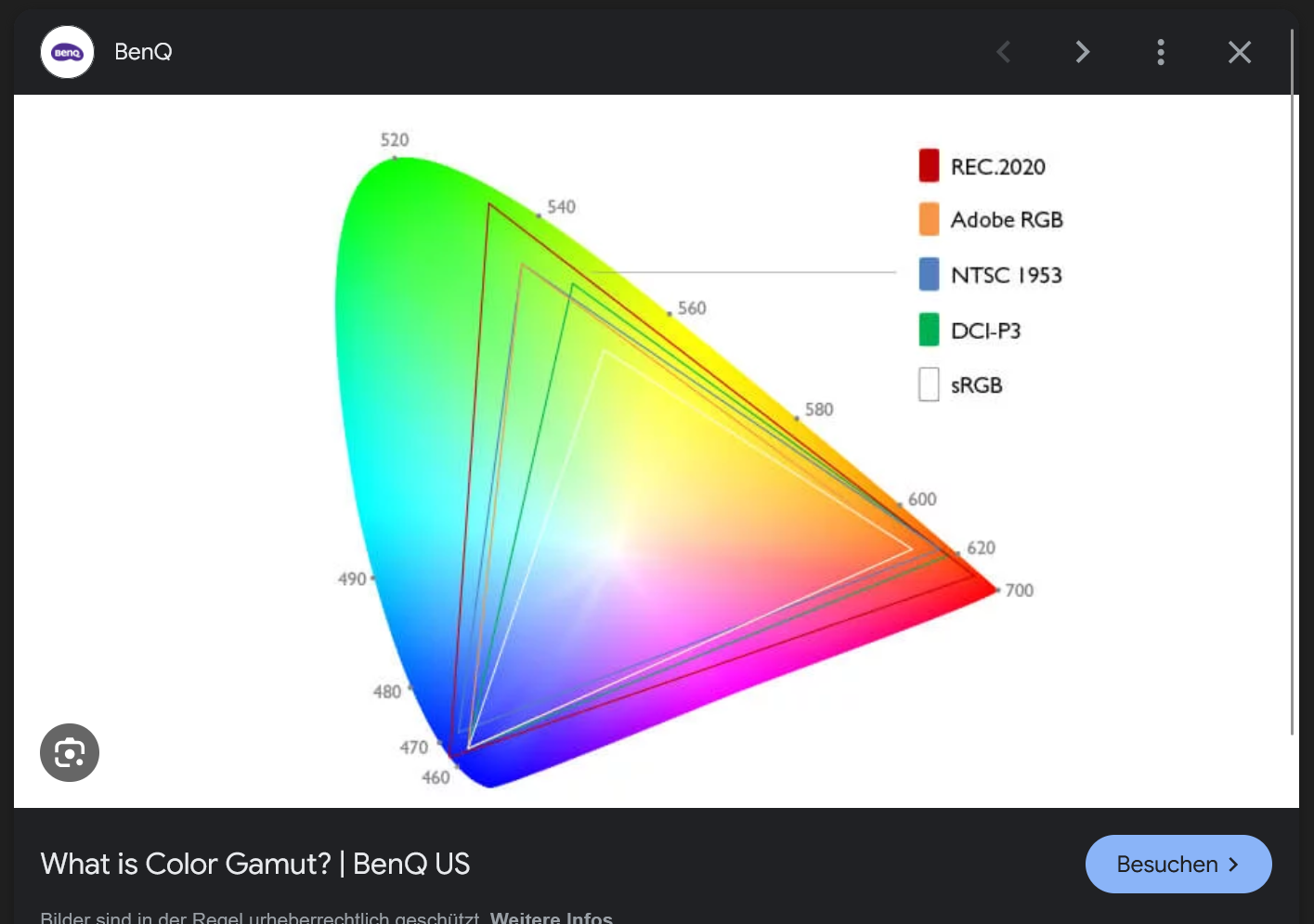Click the NTSC 1953 blue legend swatch
This screenshot has height=924, width=1314.
click(x=928, y=274)
